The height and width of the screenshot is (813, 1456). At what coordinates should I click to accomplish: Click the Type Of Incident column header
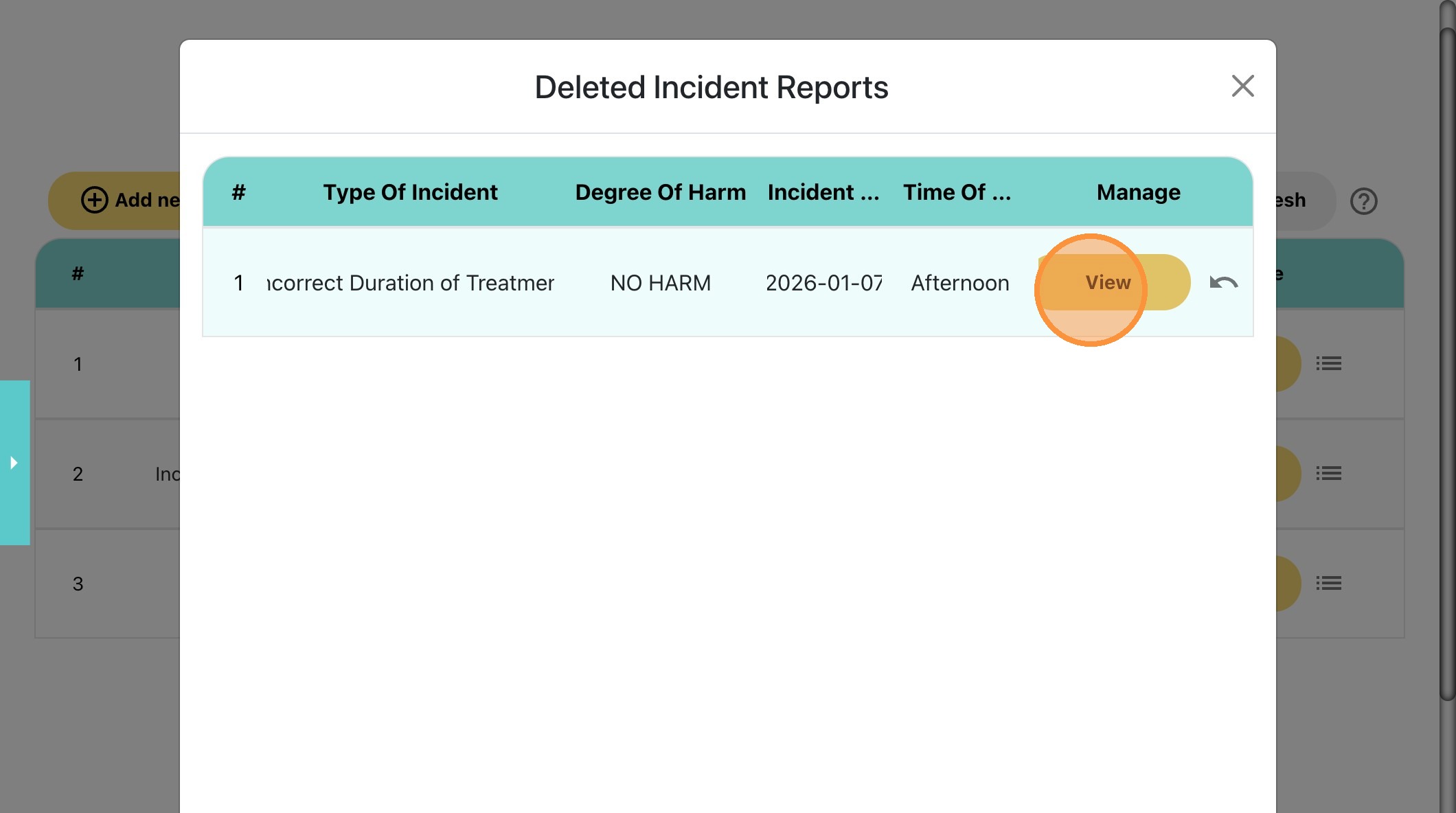pos(410,192)
